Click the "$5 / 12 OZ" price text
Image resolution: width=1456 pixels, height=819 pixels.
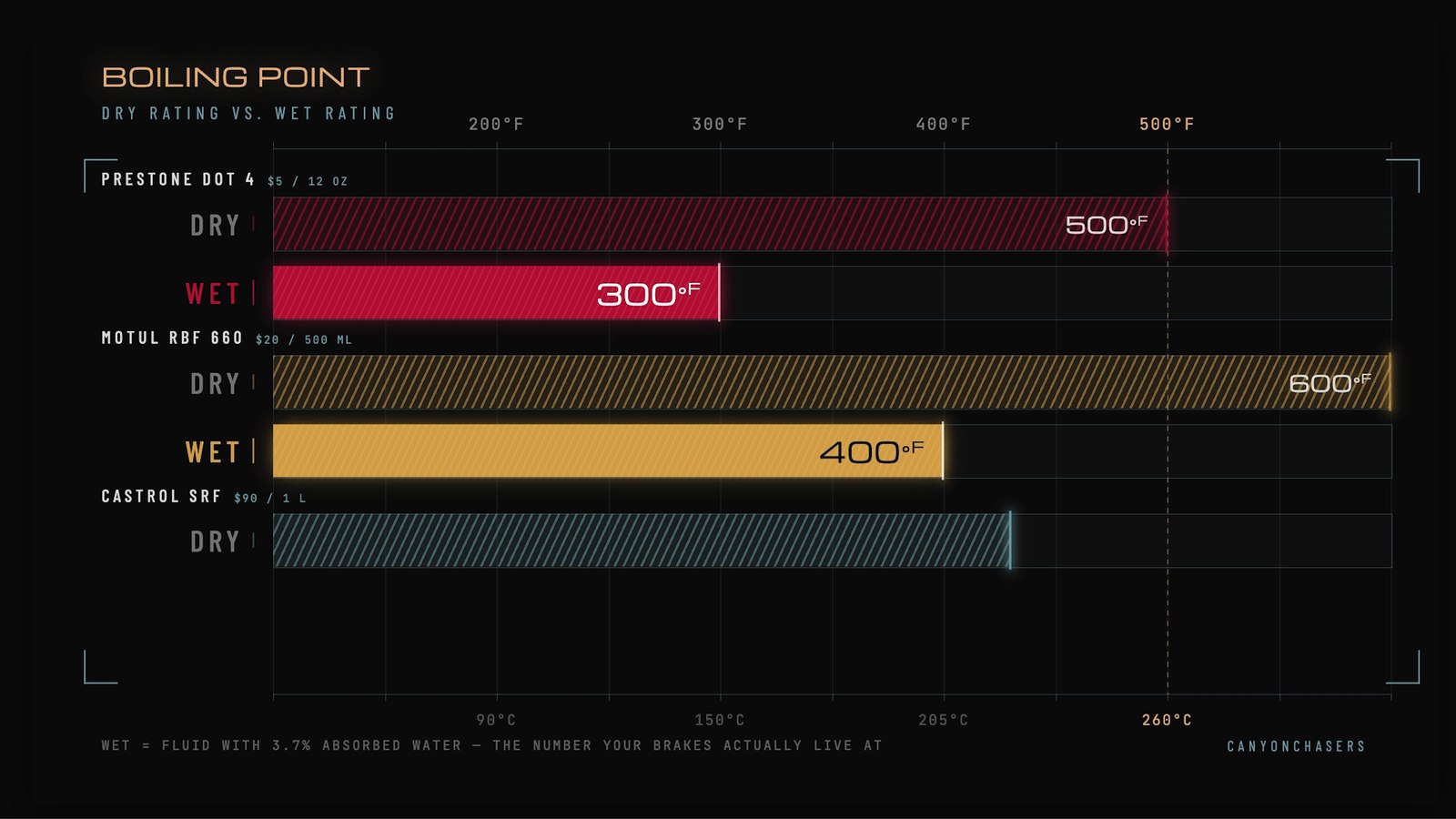(x=308, y=181)
